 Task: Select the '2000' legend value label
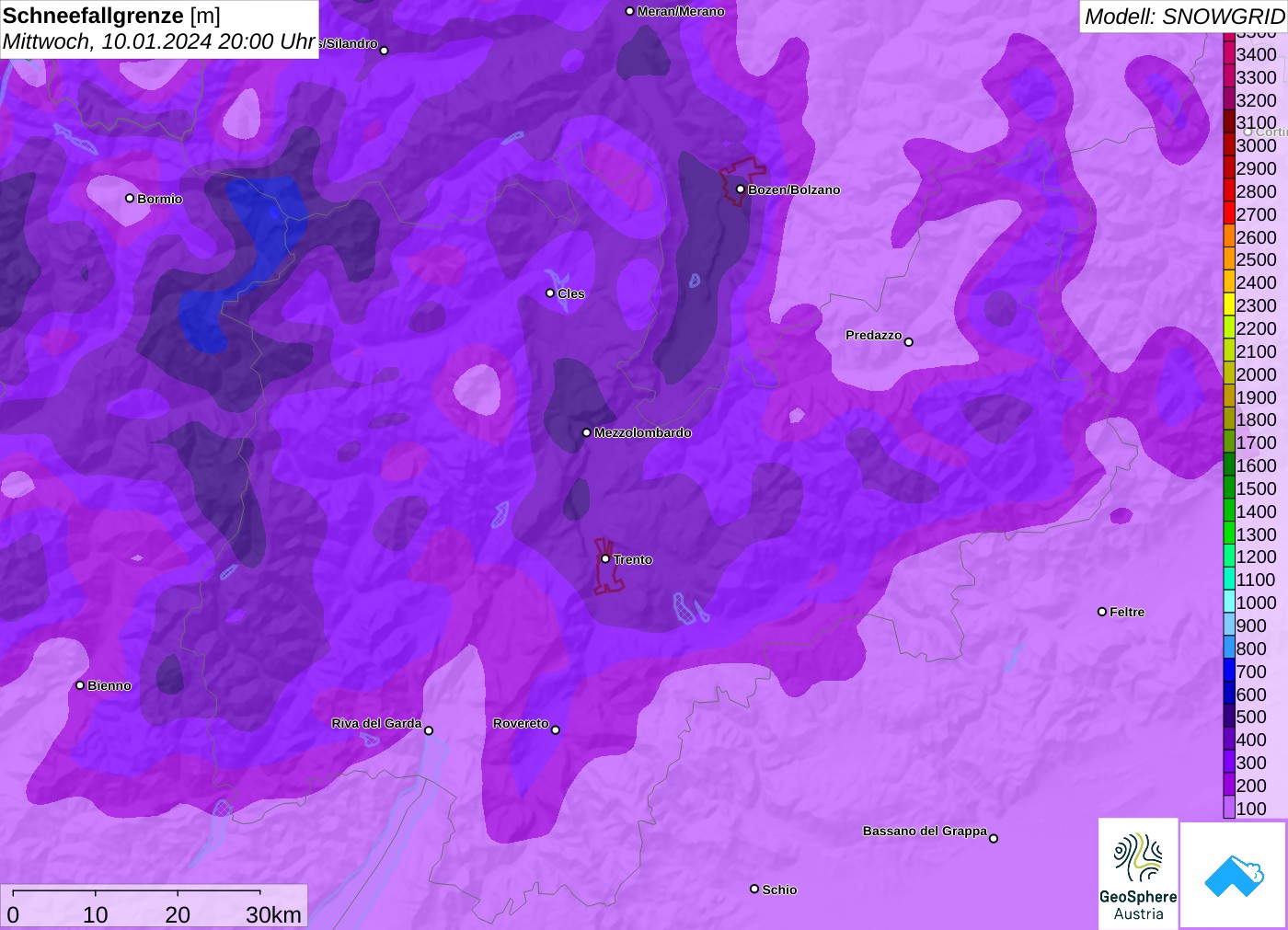1256,373
